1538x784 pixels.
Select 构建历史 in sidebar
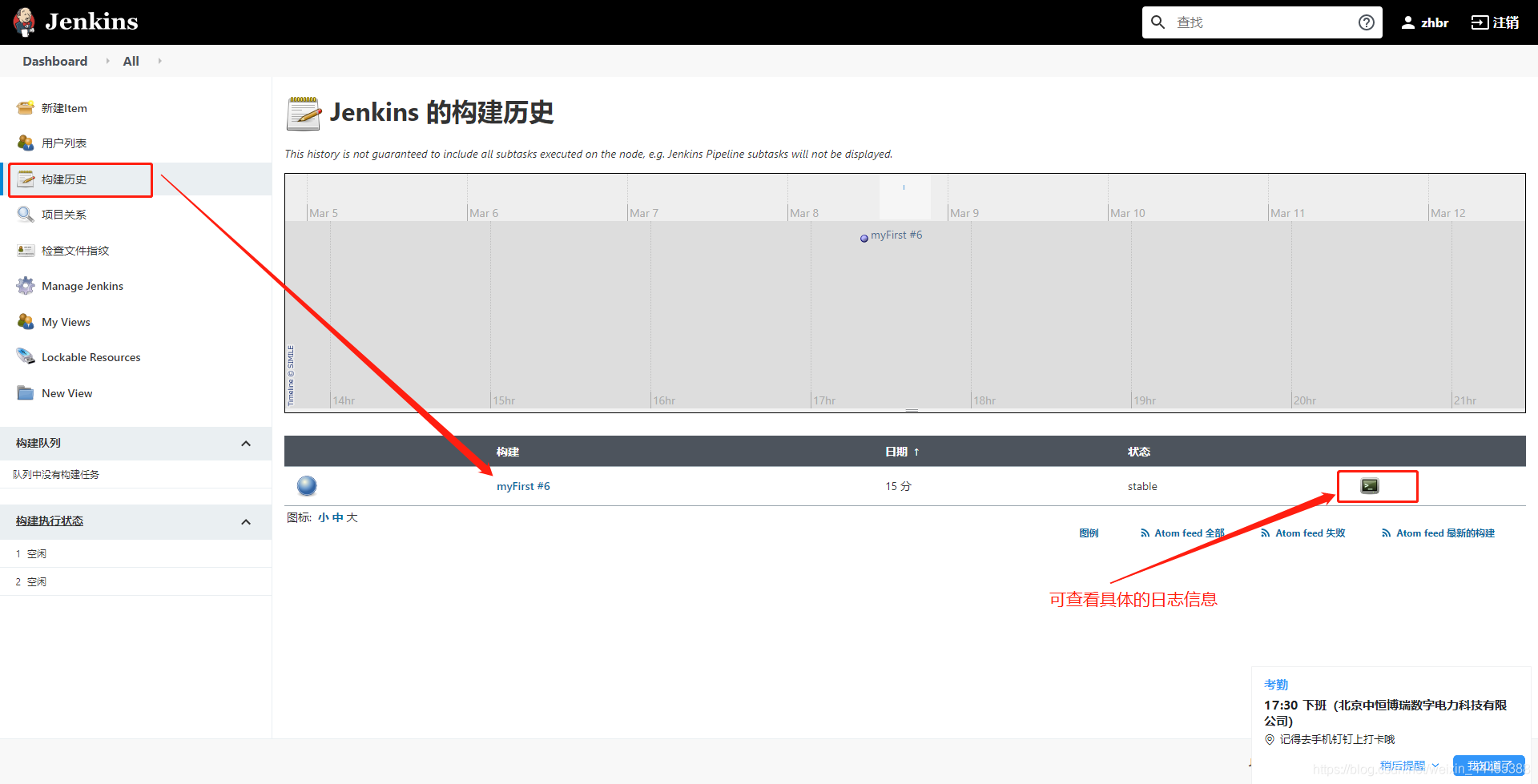coord(64,179)
